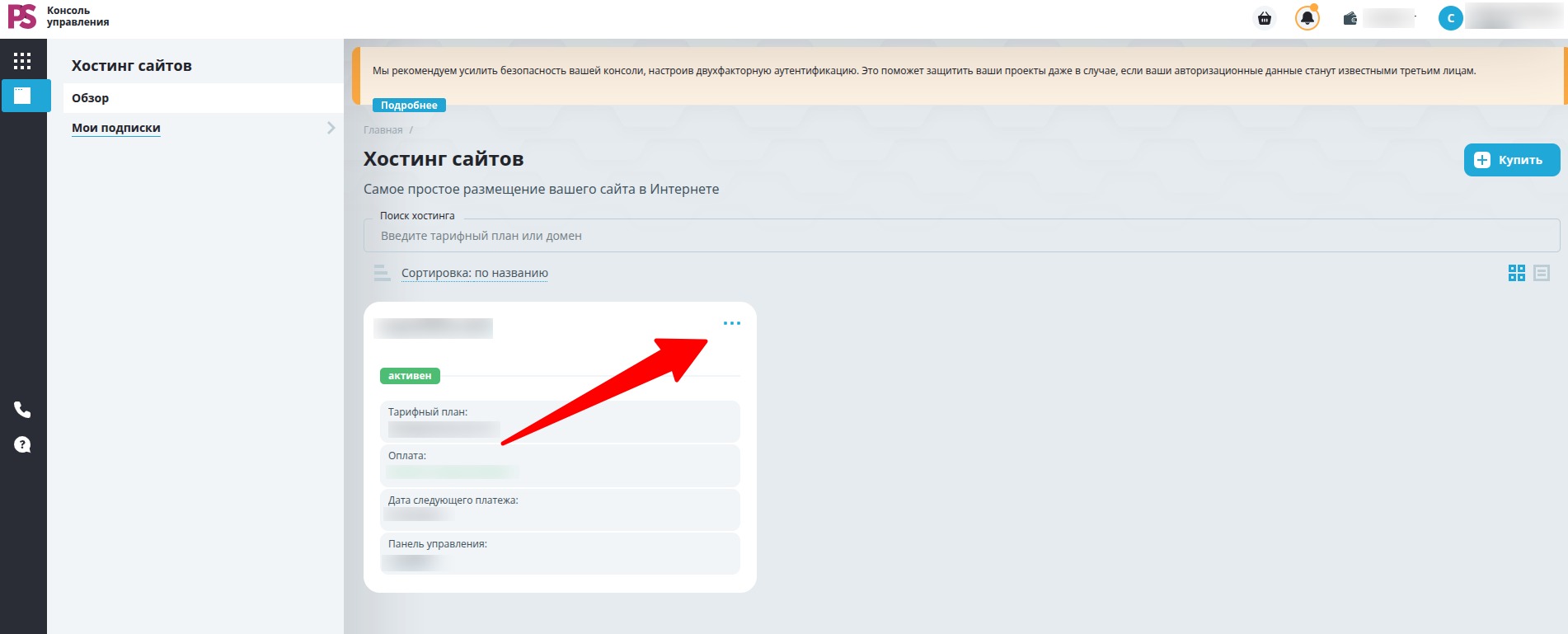
Task: Click the hosting search input field
Action: [x=961, y=236]
